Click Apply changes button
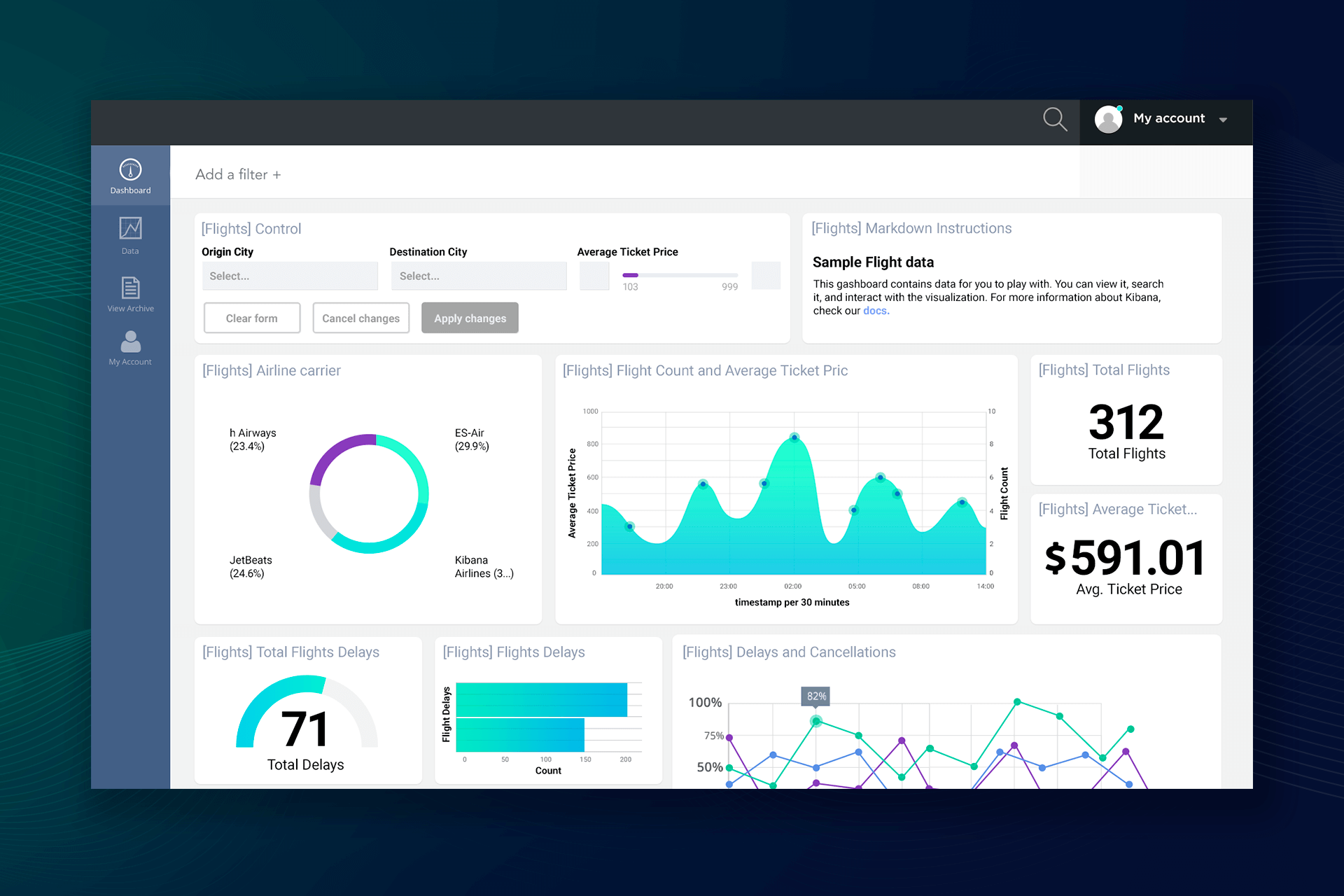Viewport: 1344px width, 896px height. pos(470,318)
